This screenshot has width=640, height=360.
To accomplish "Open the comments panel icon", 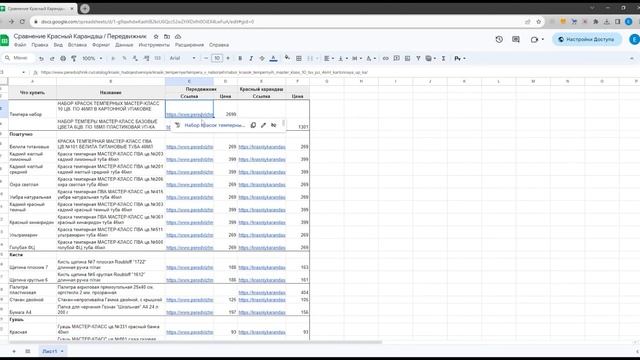I will tap(516, 40).
